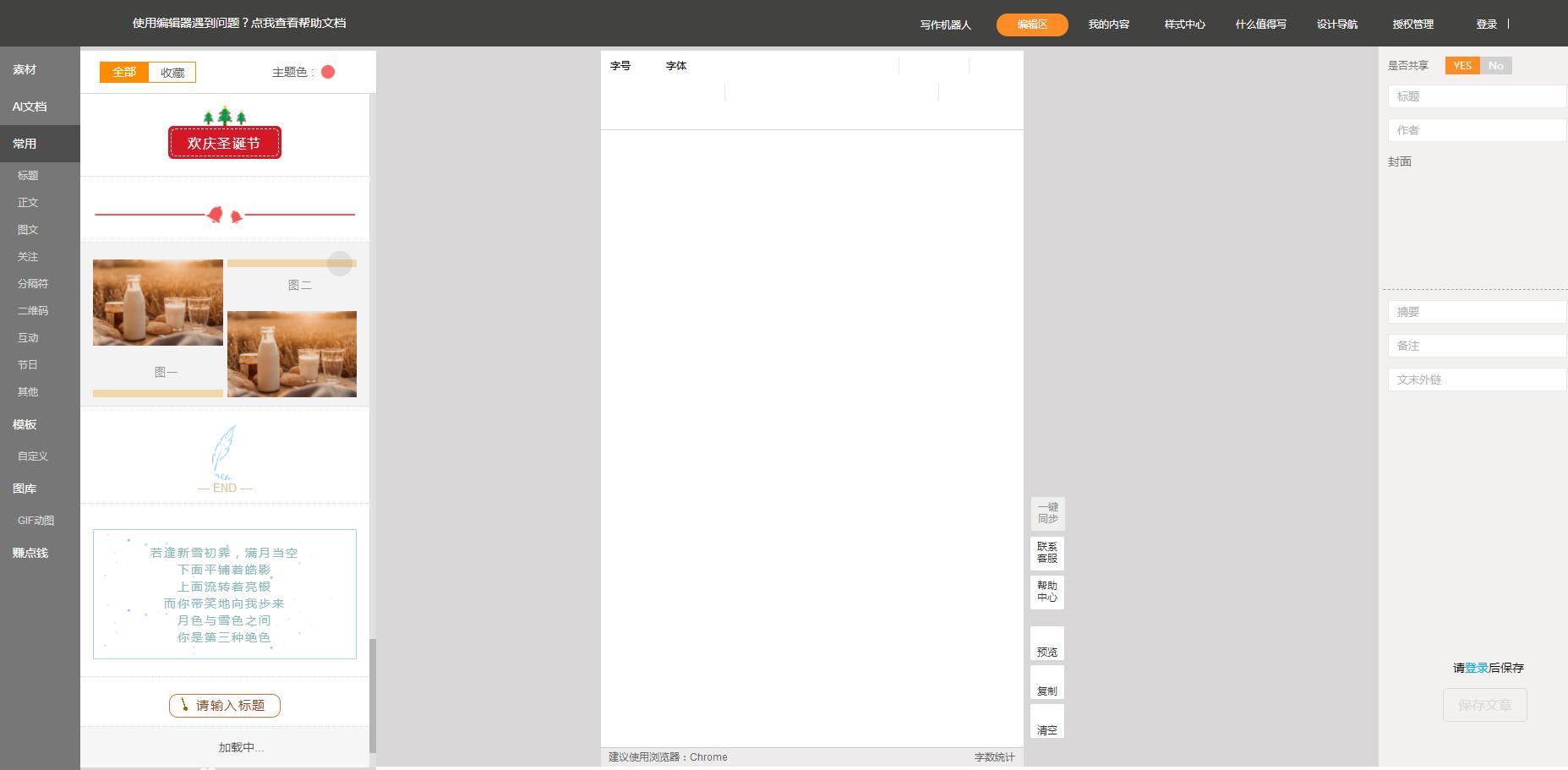Go to 我的内容
This screenshot has width=1568, height=770.
pos(1109,25)
